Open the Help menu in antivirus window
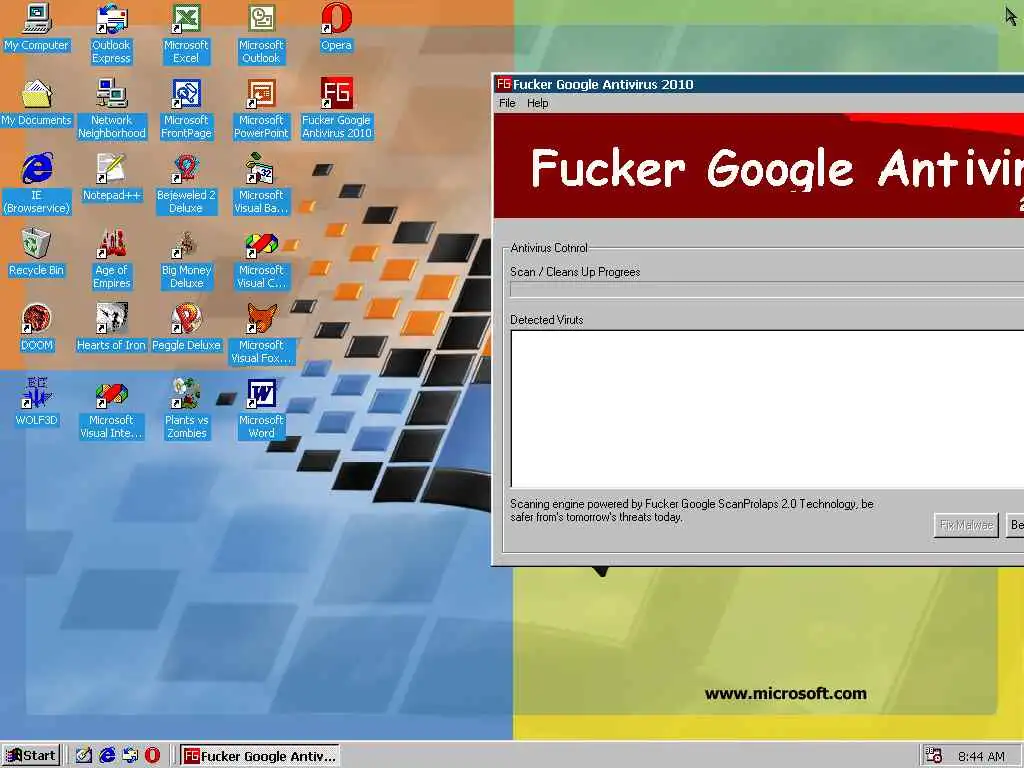The width and height of the screenshot is (1024, 768). [x=537, y=103]
